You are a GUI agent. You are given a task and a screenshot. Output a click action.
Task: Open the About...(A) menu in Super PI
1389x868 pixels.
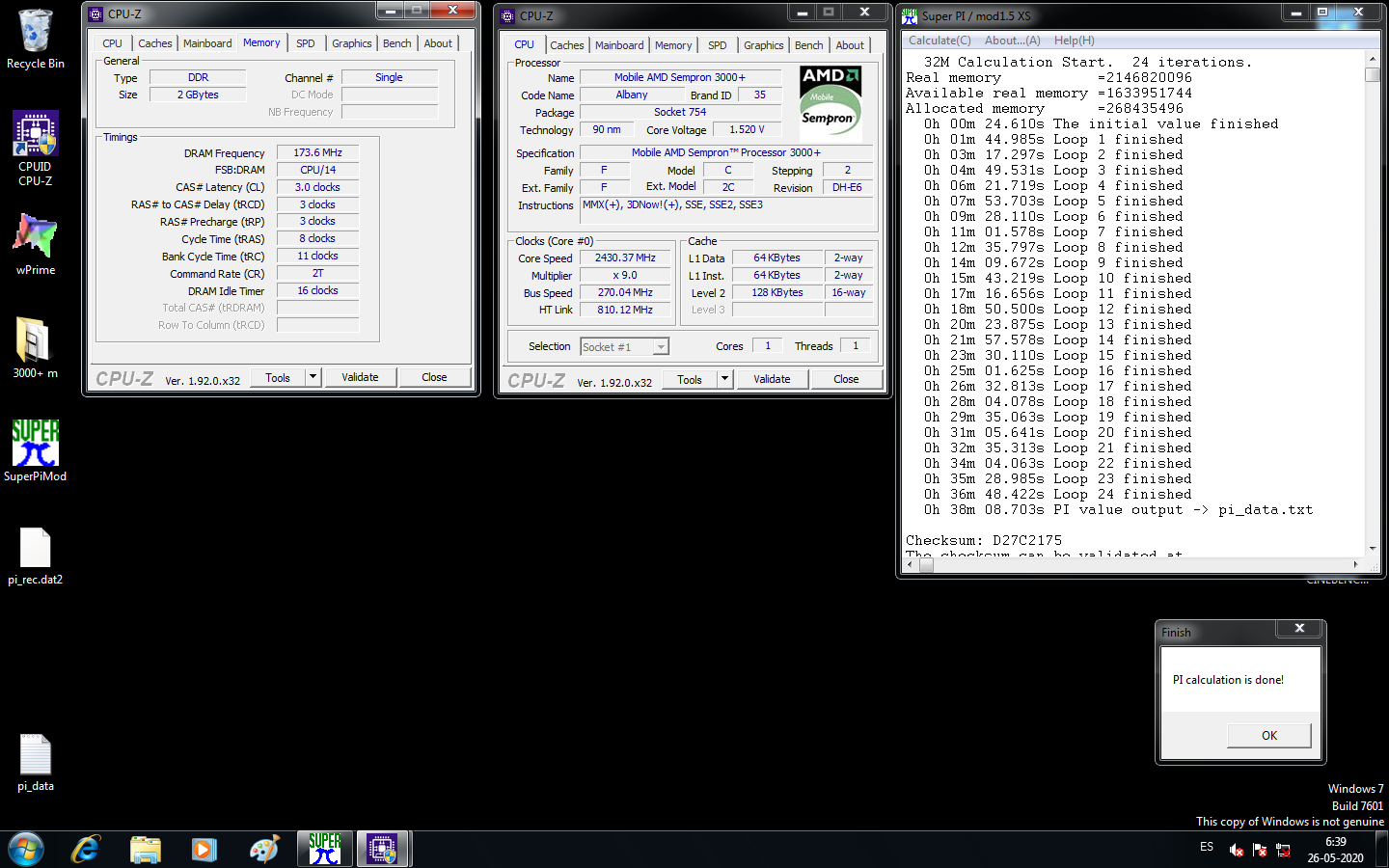point(1012,41)
